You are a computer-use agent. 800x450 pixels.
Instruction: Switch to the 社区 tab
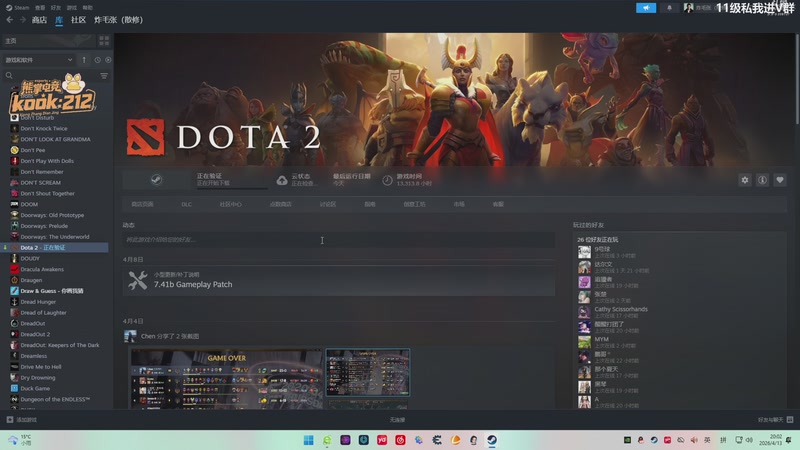(78, 20)
